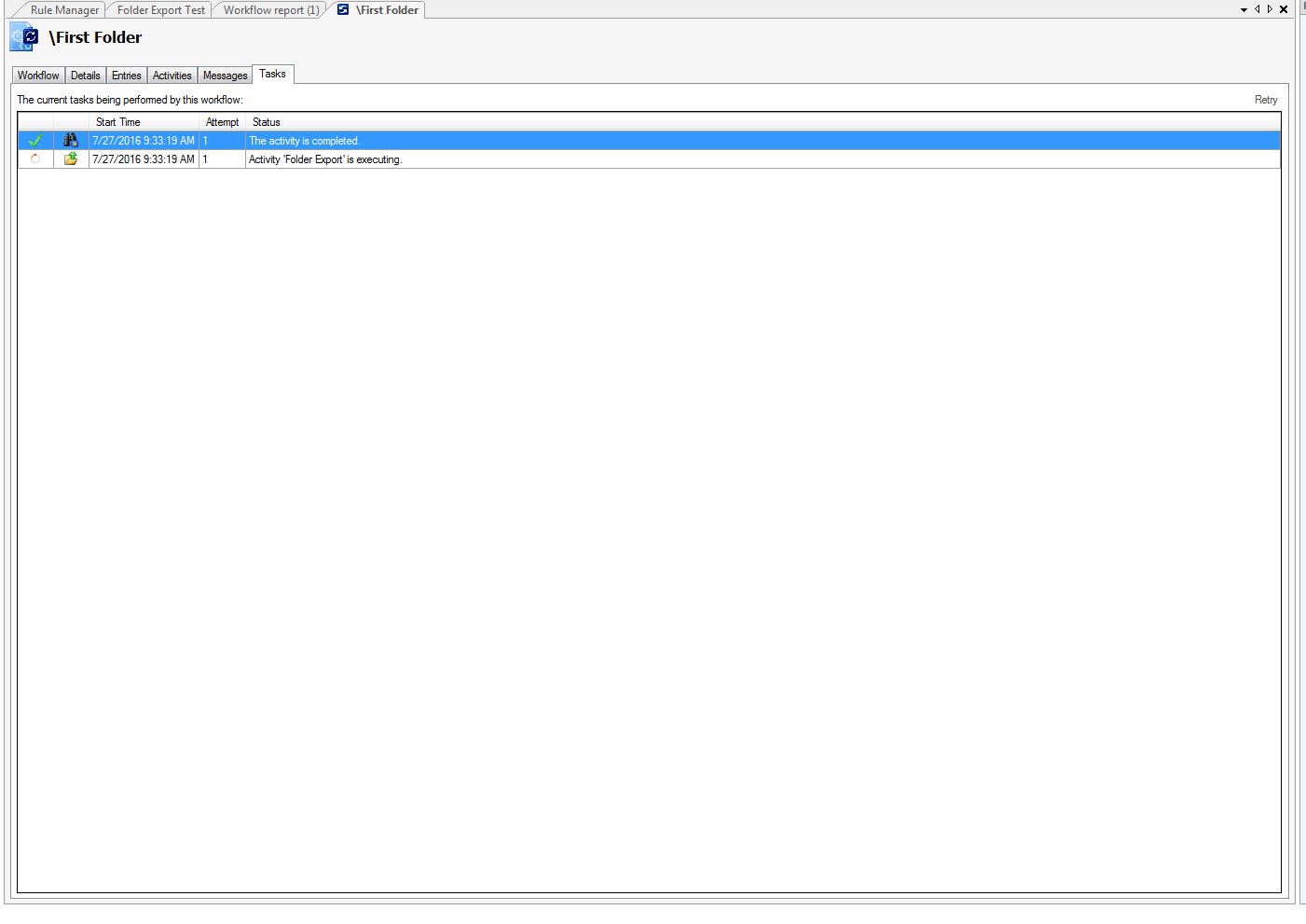Click the binoculars activity icon in first row

click(71, 141)
